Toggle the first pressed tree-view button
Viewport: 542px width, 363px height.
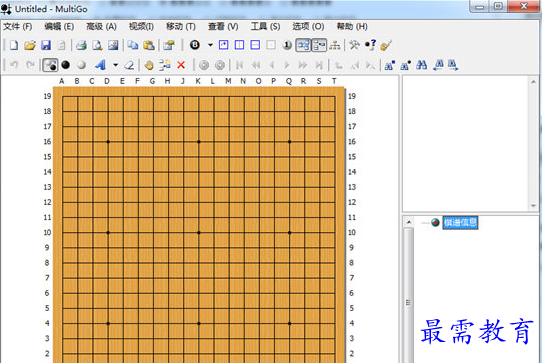[303, 45]
